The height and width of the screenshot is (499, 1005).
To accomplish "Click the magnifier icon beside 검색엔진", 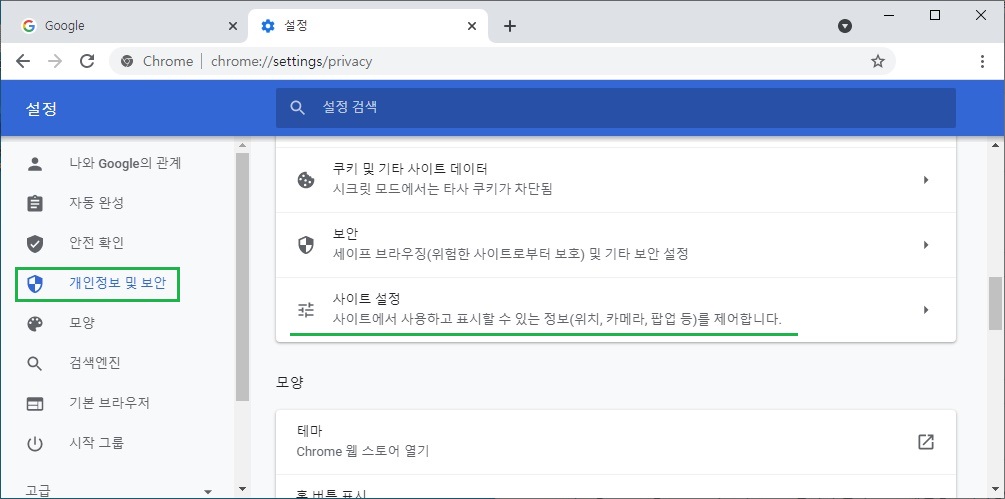I will (35, 364).
